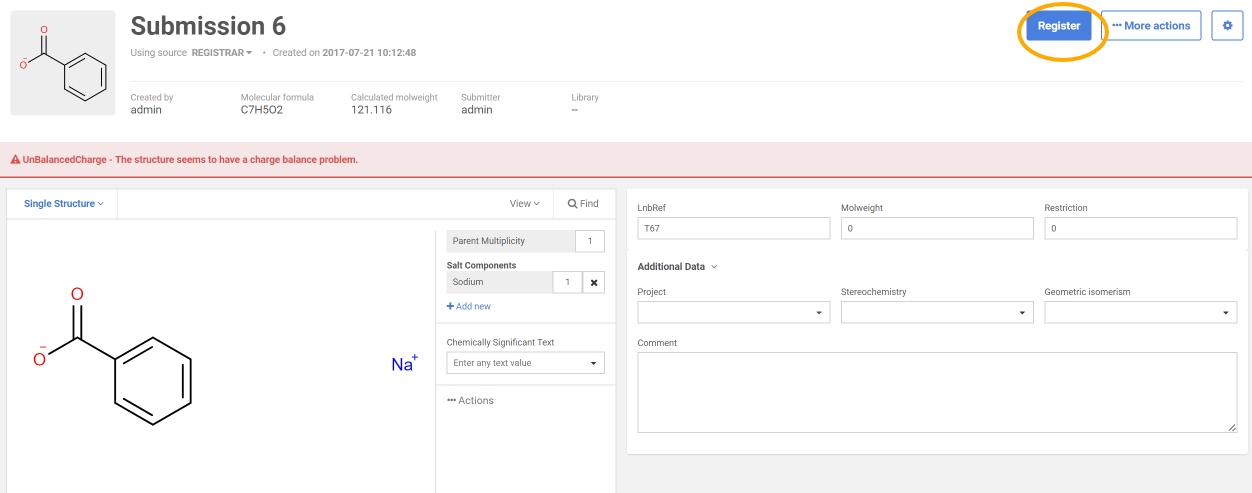Open the Single Structure dropdown
Viewport: 1252px width, 493px height.
[64, 204]
